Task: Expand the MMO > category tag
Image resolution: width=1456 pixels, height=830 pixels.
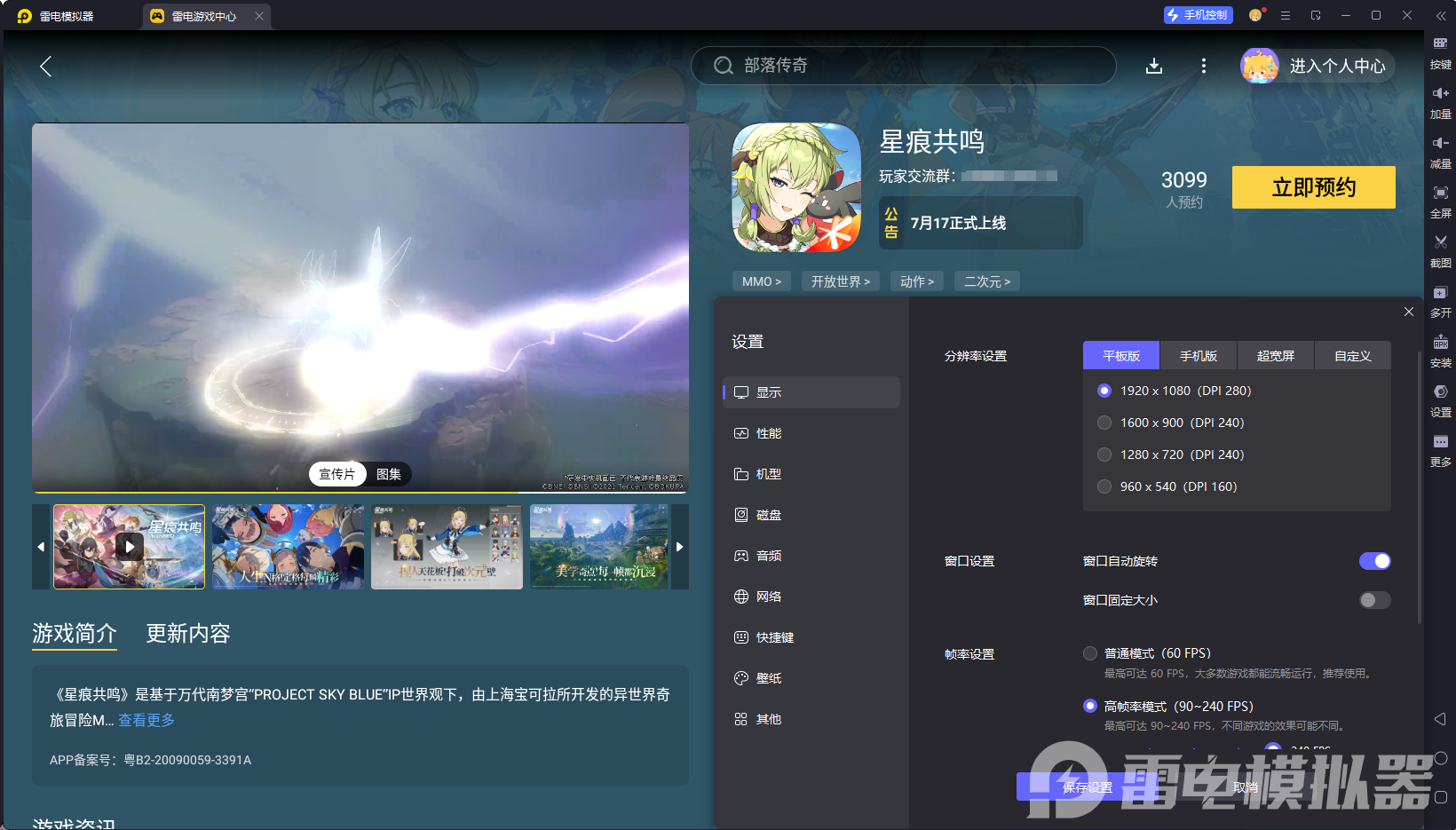Action: (762, 281)
